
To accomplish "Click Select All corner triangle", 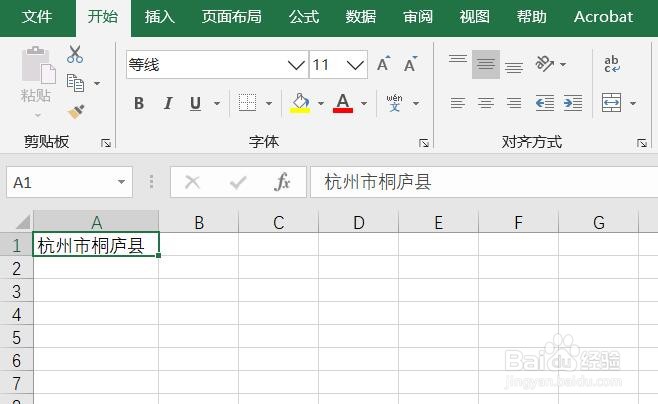I will pos(22,221).
